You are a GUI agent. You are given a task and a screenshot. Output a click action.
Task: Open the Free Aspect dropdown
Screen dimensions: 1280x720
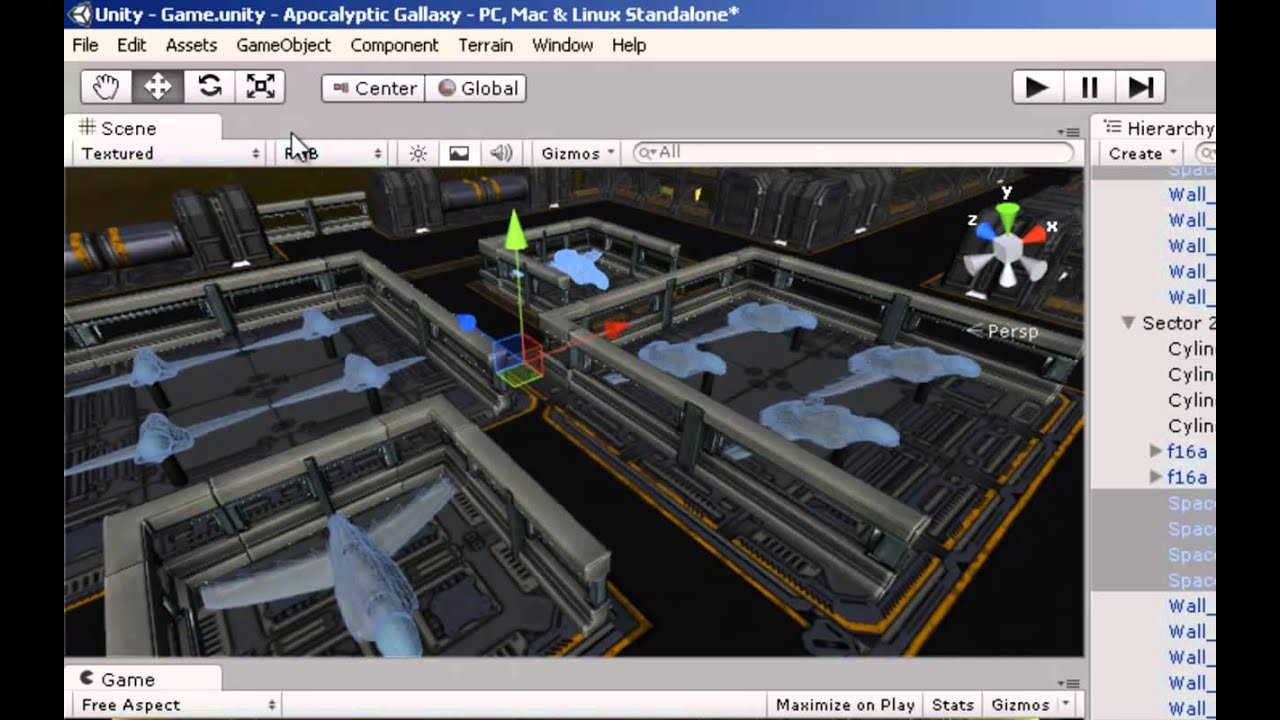pyautogui.click(x=177, y=705)
